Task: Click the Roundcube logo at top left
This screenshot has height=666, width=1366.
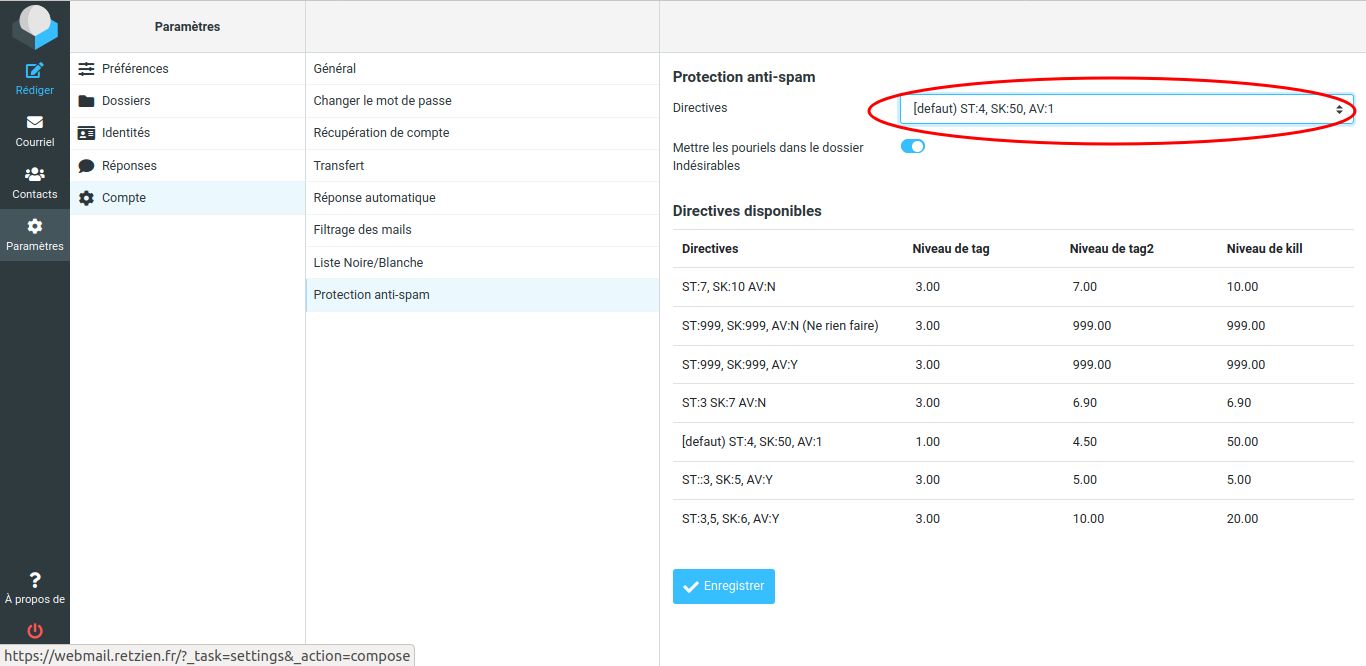Action: pyautogui.click(x=35, y=27)
